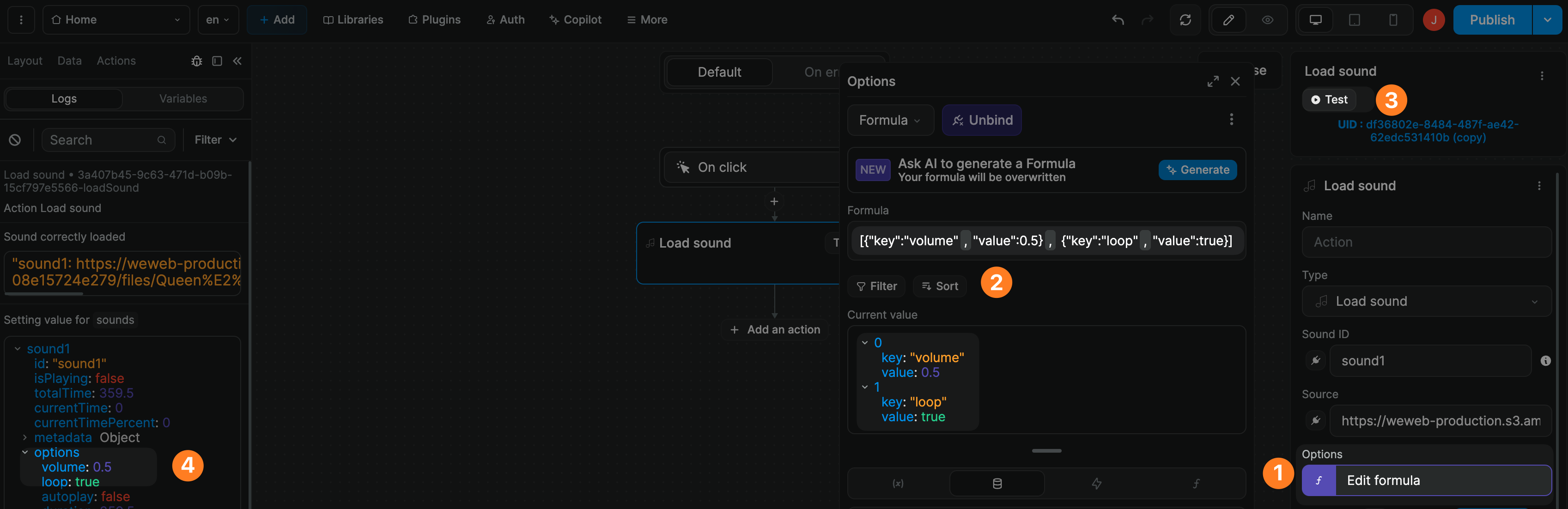Open the debug console icon in left panel

click(x=196, y=61)
